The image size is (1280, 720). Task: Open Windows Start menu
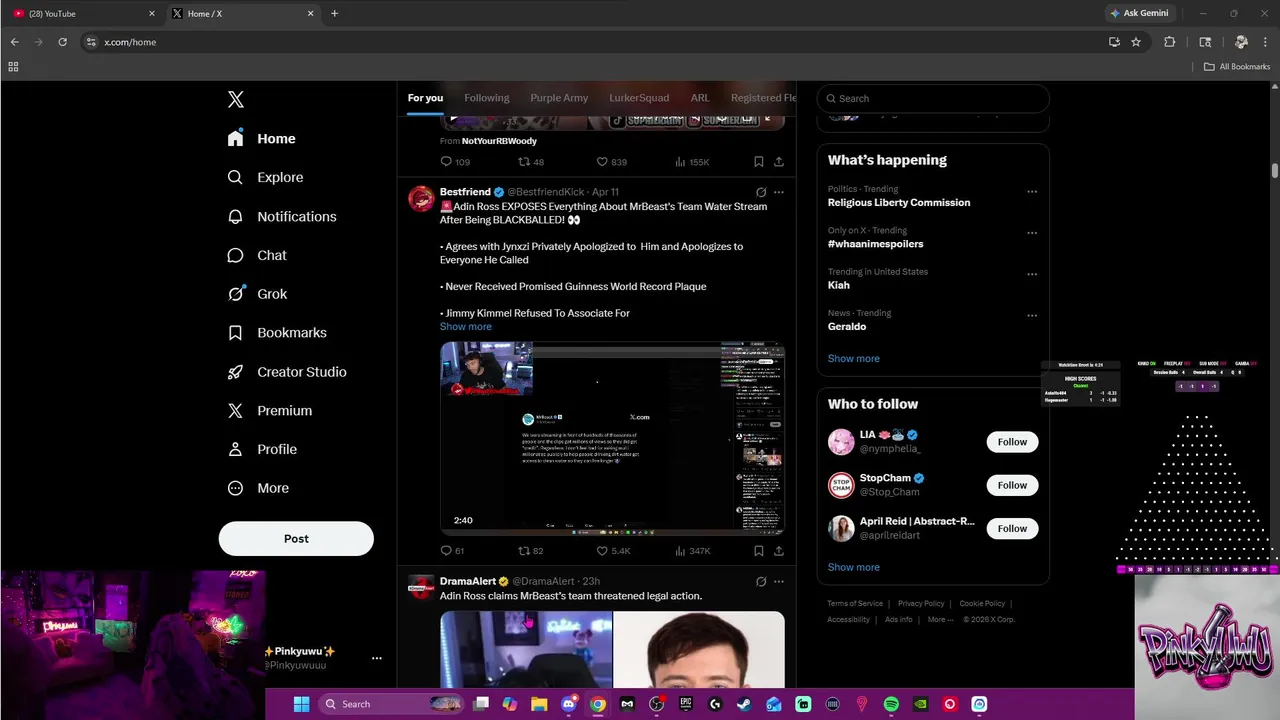(x=301, y=704)
